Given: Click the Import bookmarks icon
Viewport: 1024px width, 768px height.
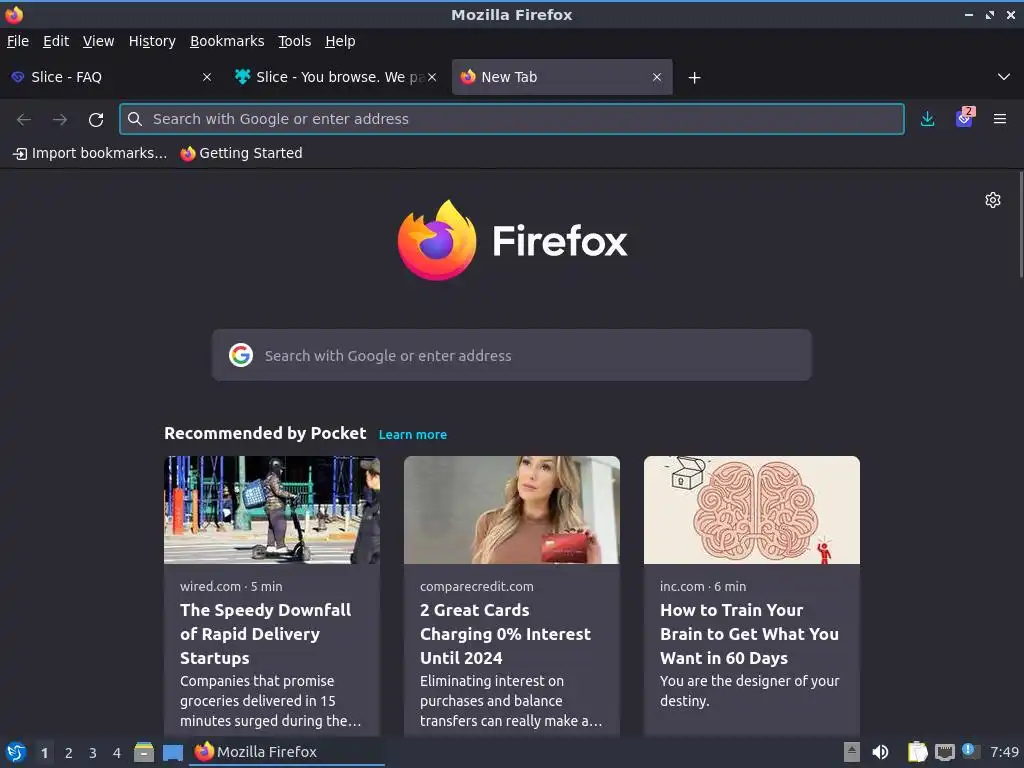Looking at the screenshot, I should 20,153.
